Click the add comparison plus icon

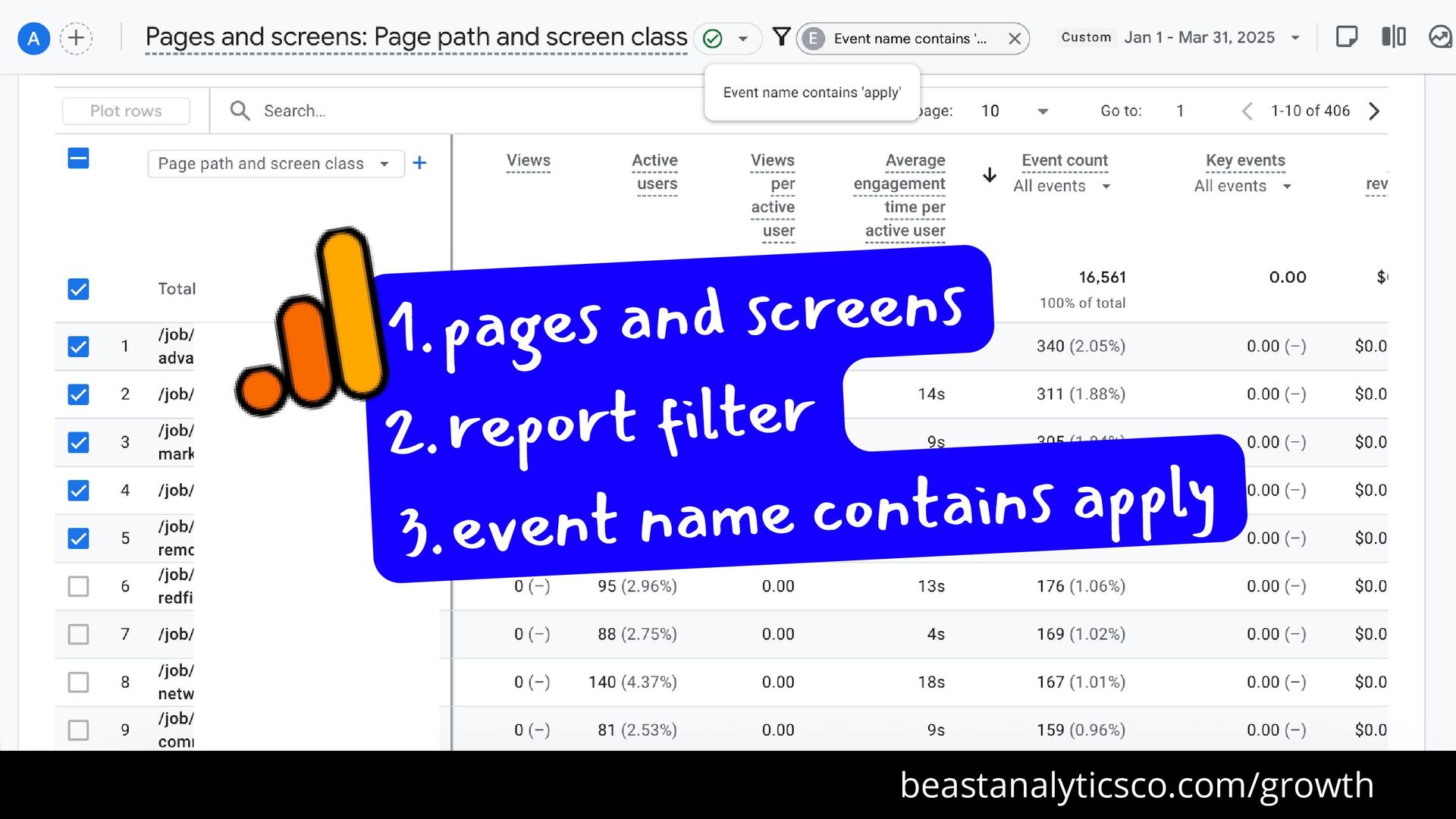[76, 38]
